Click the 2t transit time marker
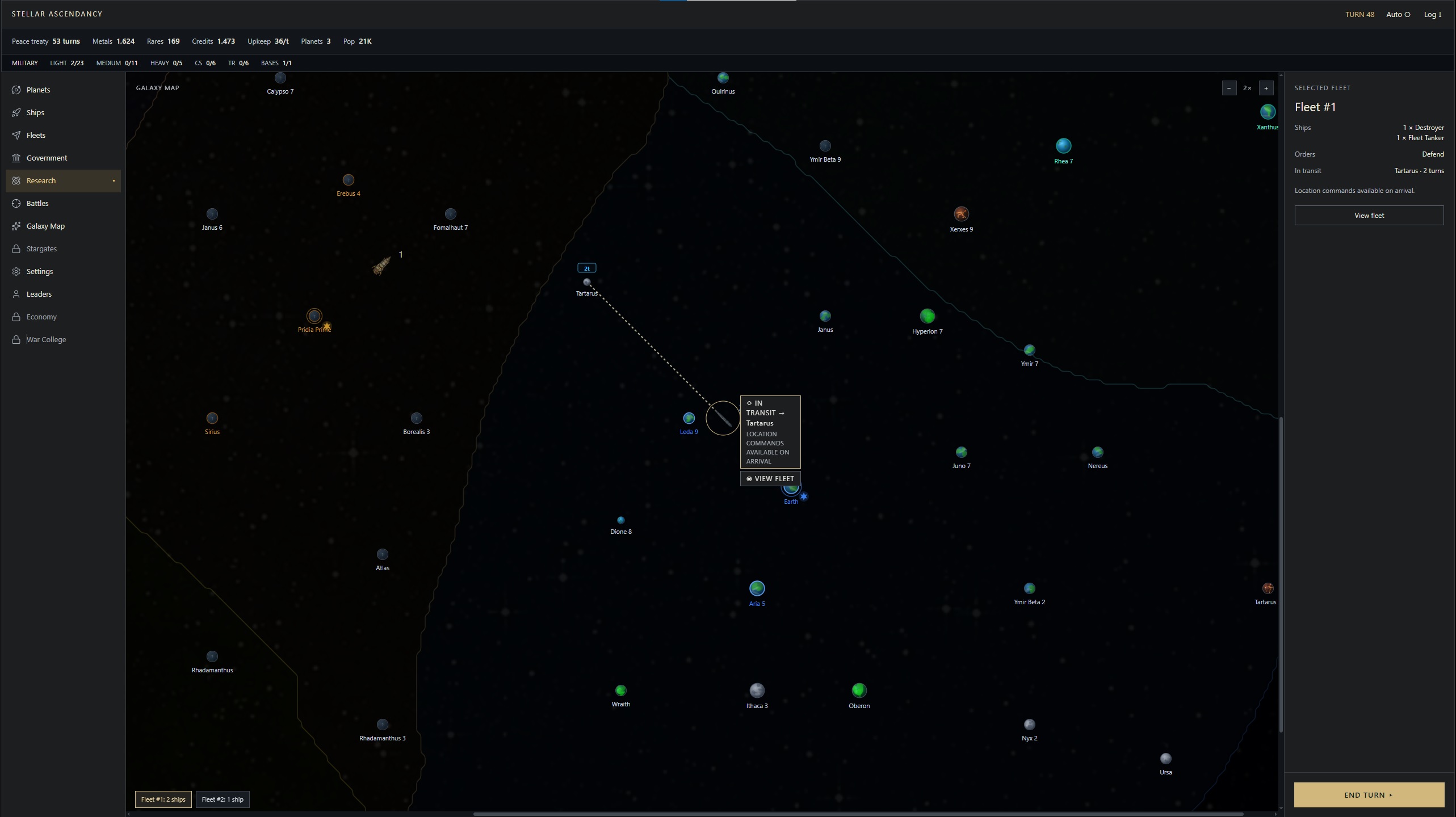This screenshot has width=1456, height=817. [x=587, y=268]
